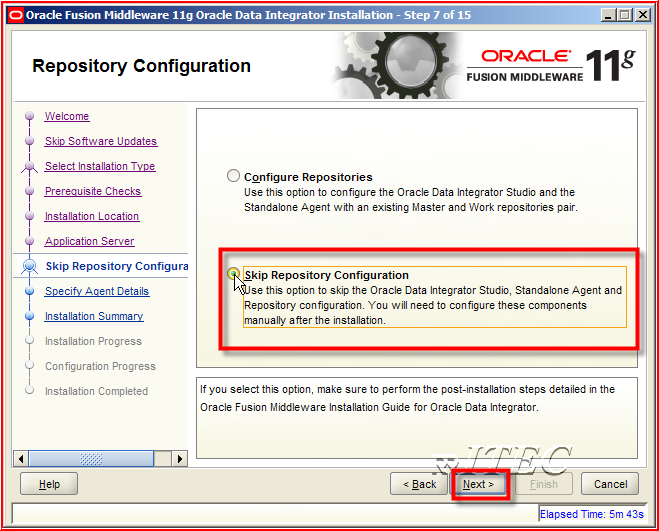Click the Repository Configuration page heading
659x531 pixels.
[x=141, y=66]
